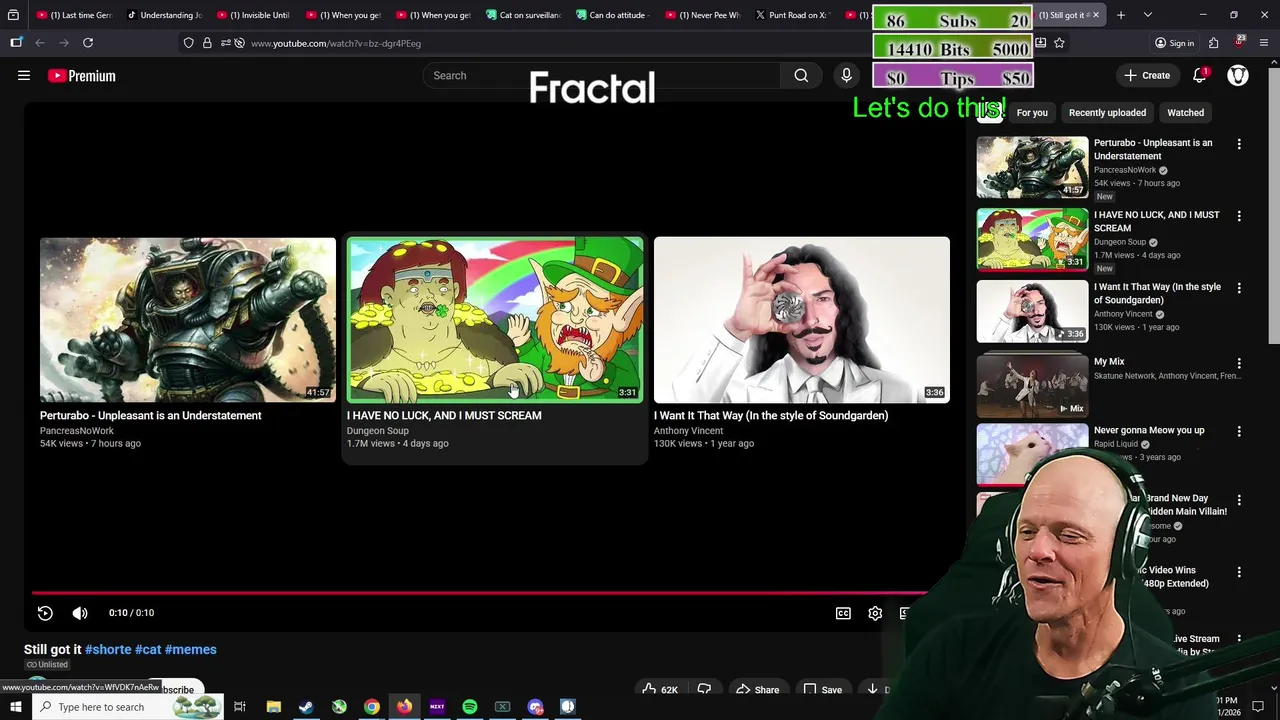Seek using the red progress bar
Screen dimensions: 1280x720
click(480, 593)
